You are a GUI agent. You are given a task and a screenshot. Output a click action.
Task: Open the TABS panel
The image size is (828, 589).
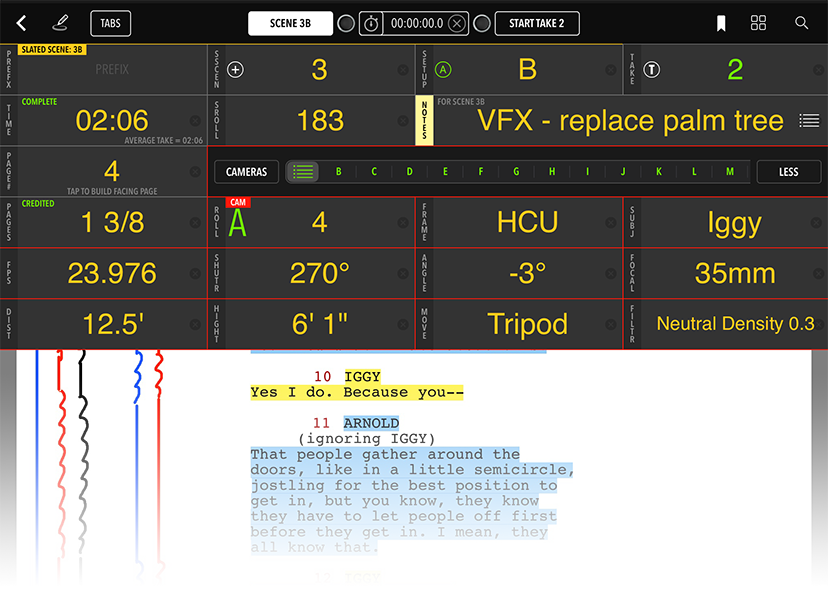pos(110,23)
